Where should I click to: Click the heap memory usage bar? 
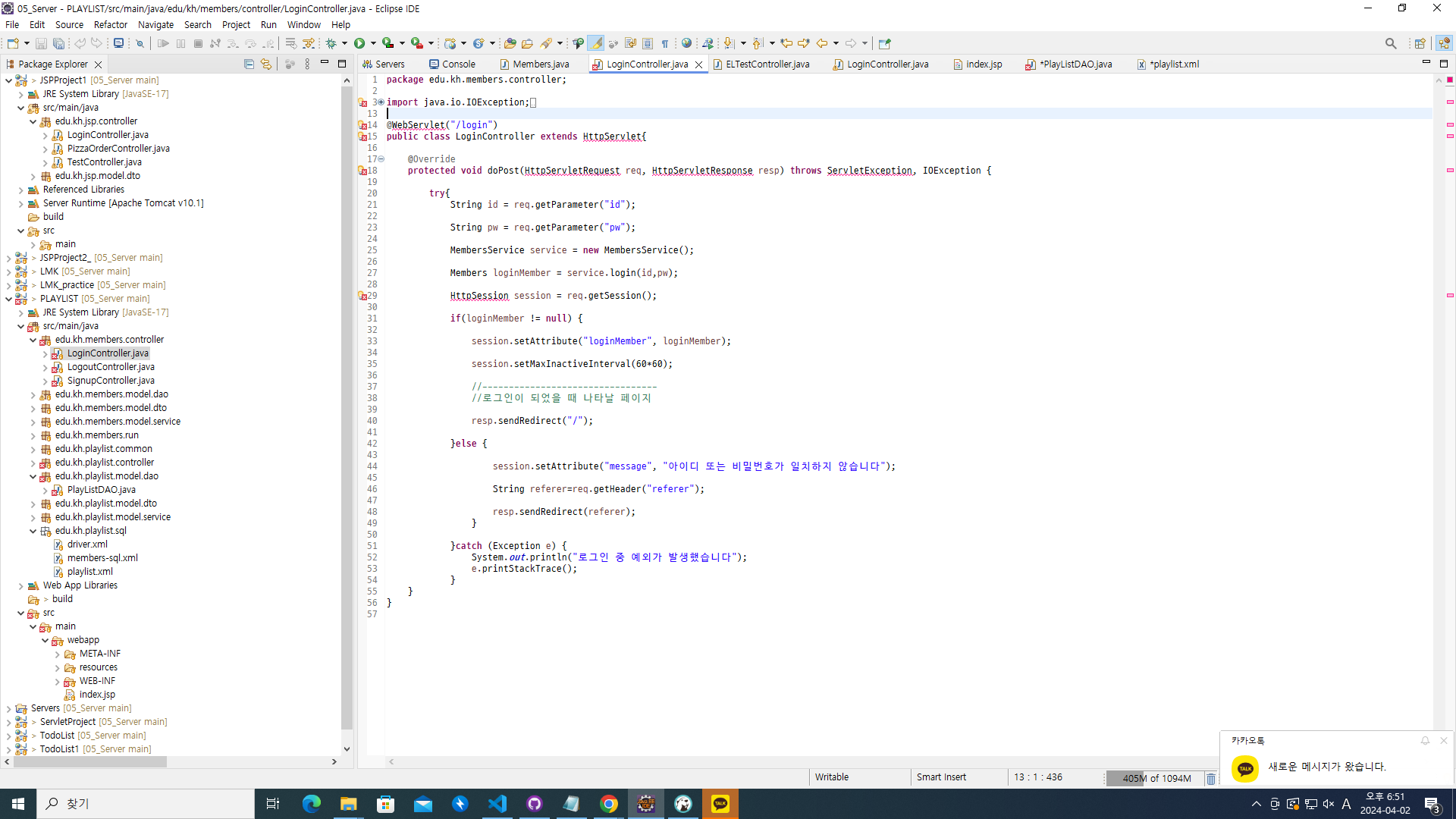tap(1156, 778)
